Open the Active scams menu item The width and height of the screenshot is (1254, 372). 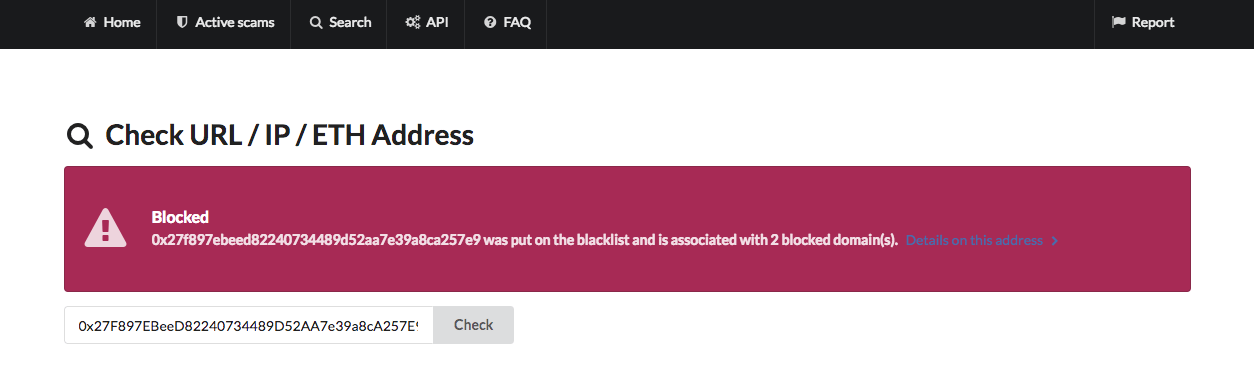pyautogui.click(x=224, y=22)
